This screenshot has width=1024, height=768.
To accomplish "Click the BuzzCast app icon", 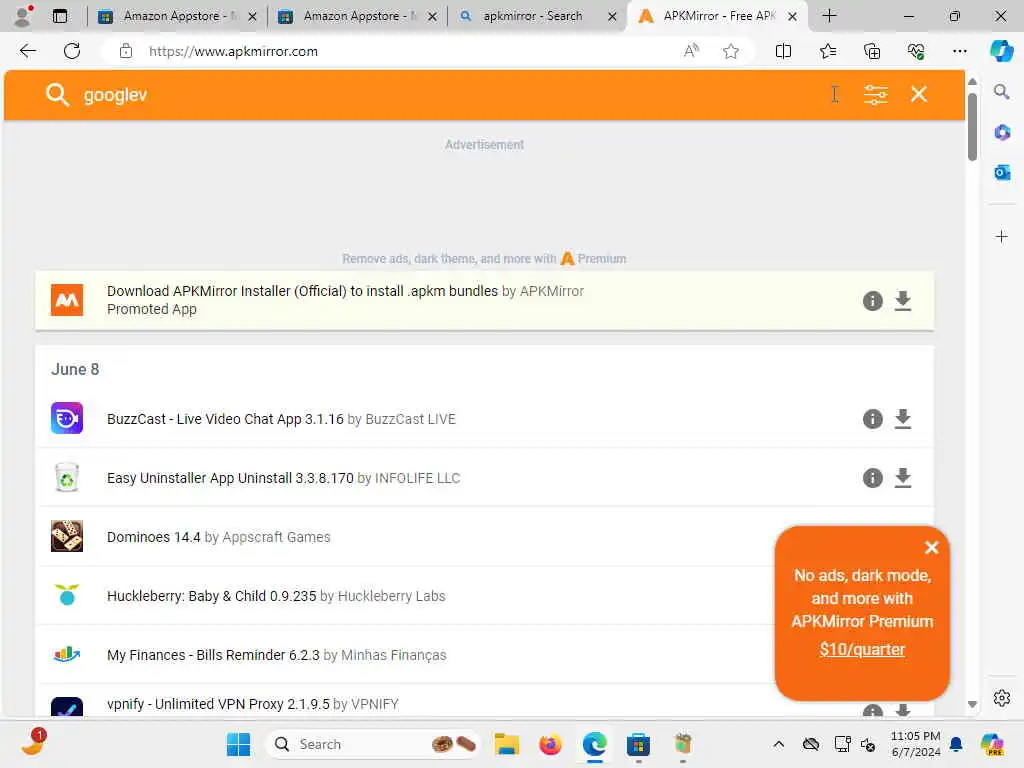I will pos(67,418).
